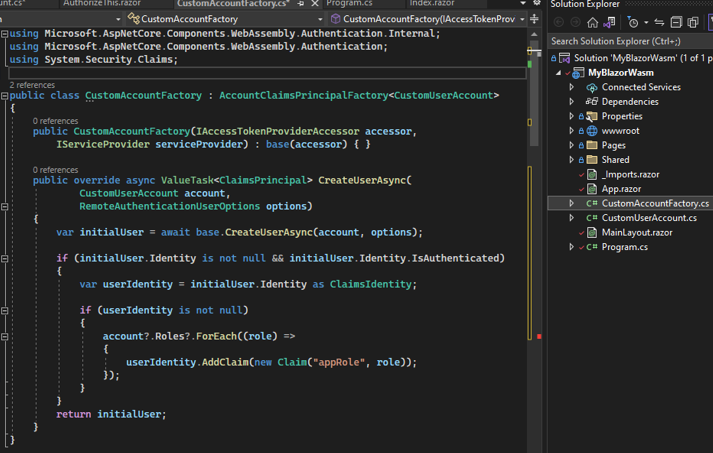Switch between solutions and folder views
Image resolution: width=713 pixels, height=453 pixels.
tap(609, 22)
